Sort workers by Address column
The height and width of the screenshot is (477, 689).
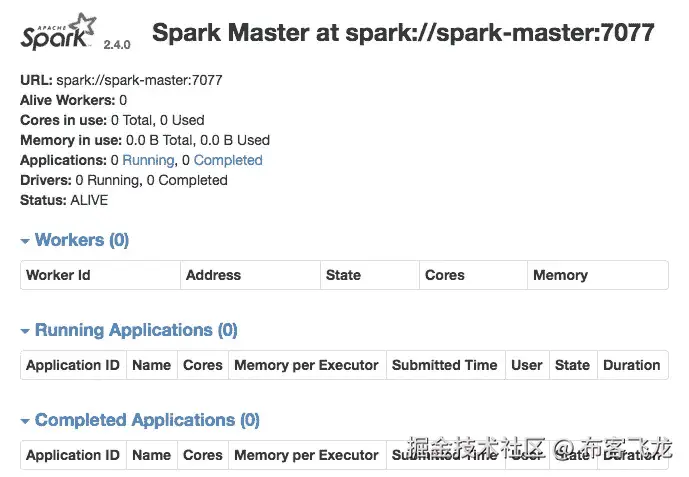[250, 275]
